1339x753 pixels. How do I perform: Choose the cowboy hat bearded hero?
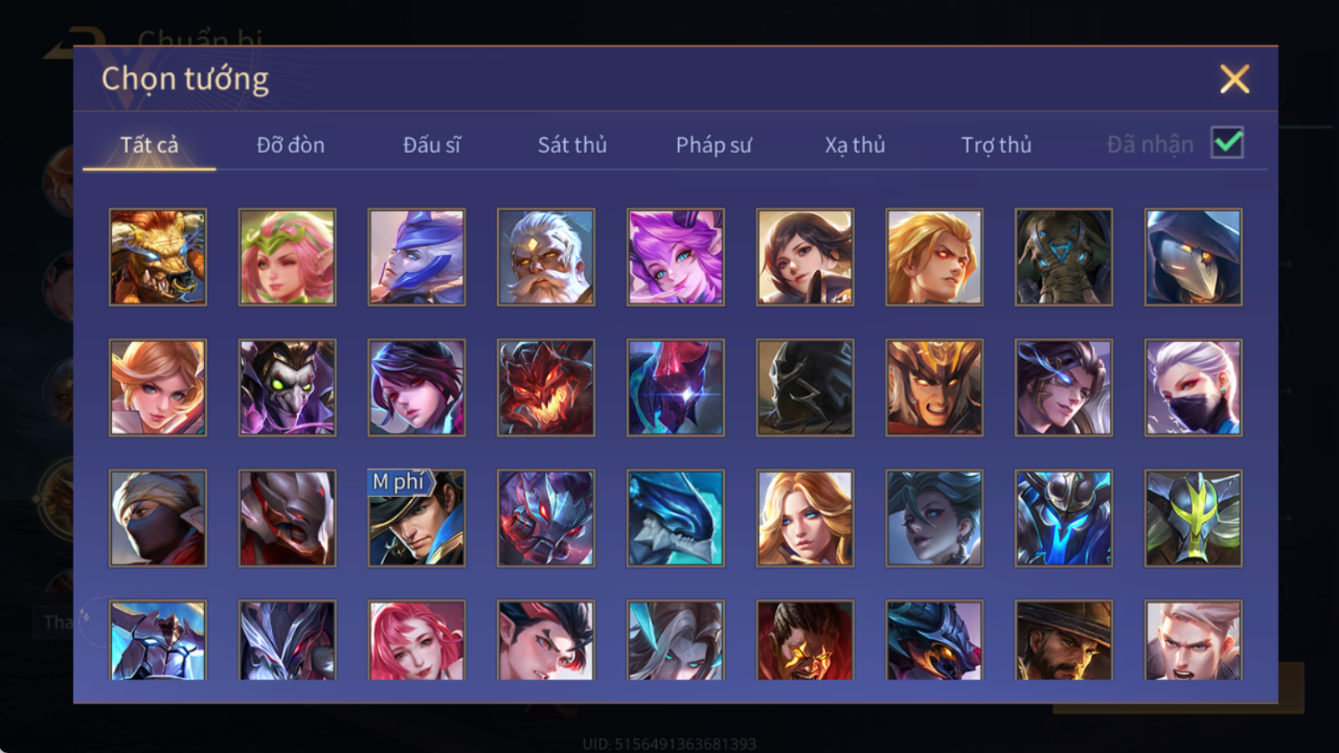pos(1064,641)
